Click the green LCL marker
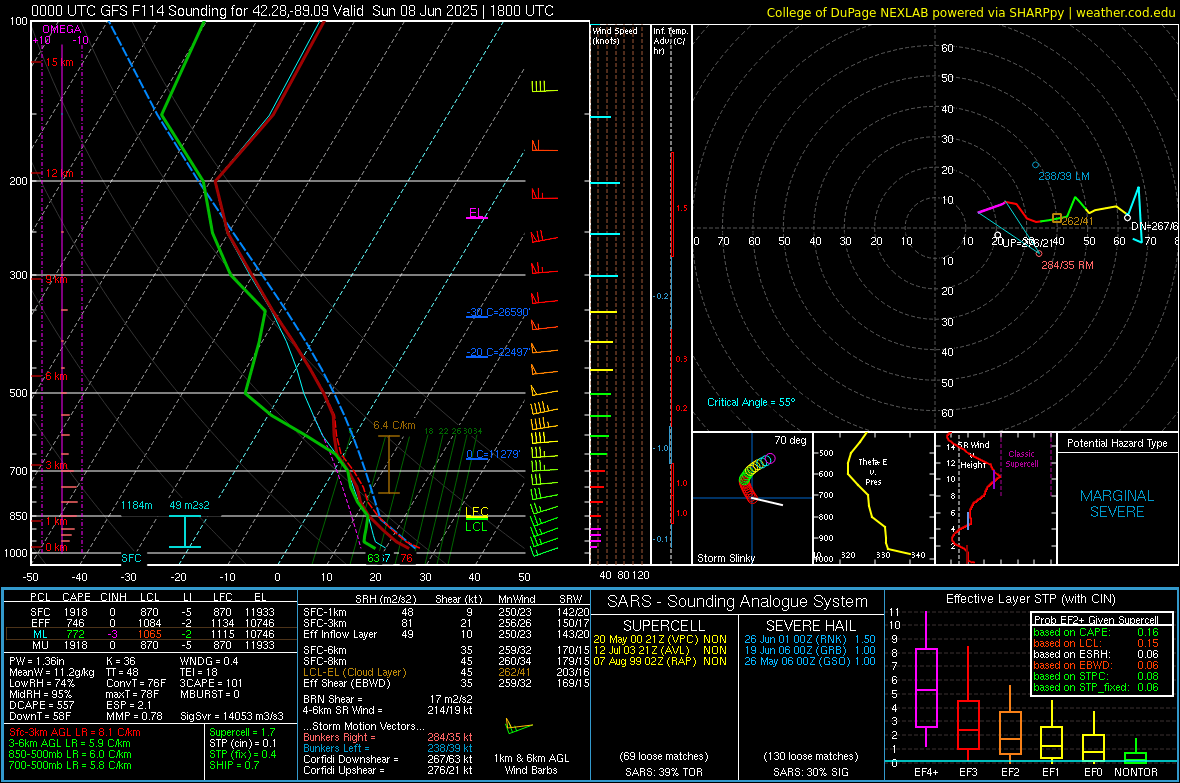Viewport: 1180px width, 783px height. (x=476, y=526)
